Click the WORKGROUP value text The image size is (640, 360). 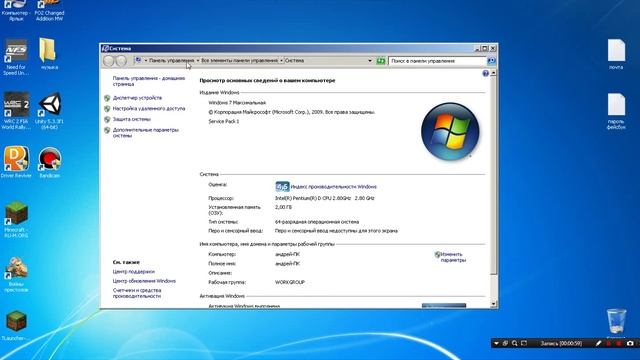pos(290,282)
